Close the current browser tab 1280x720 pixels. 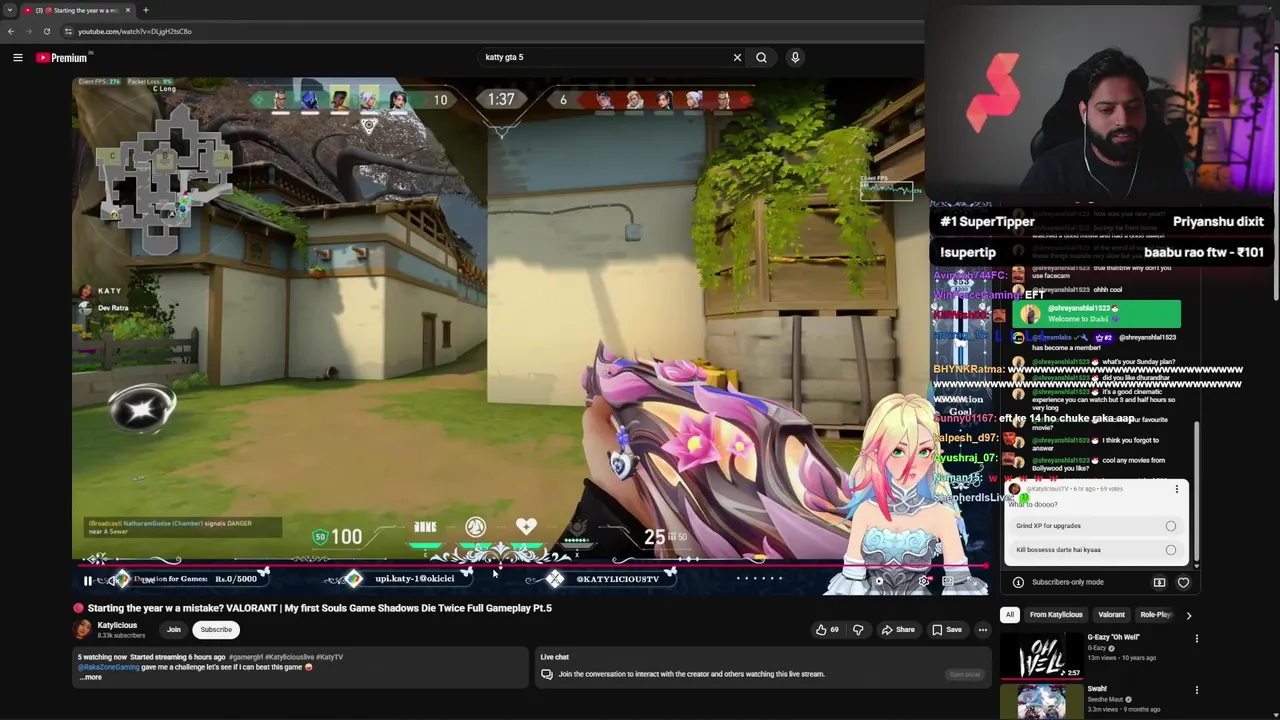pos(128,10)
